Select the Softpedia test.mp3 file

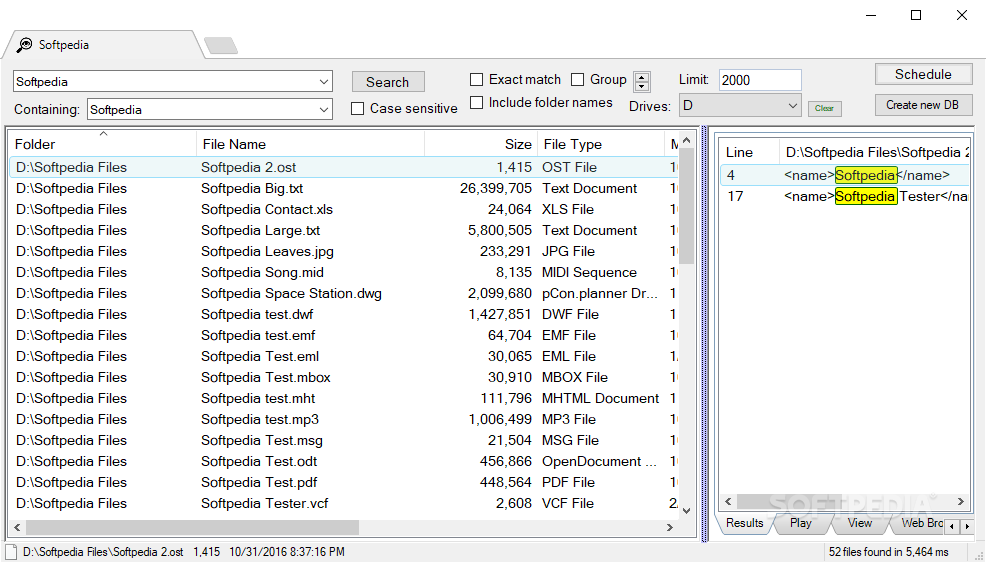[260, 420]
